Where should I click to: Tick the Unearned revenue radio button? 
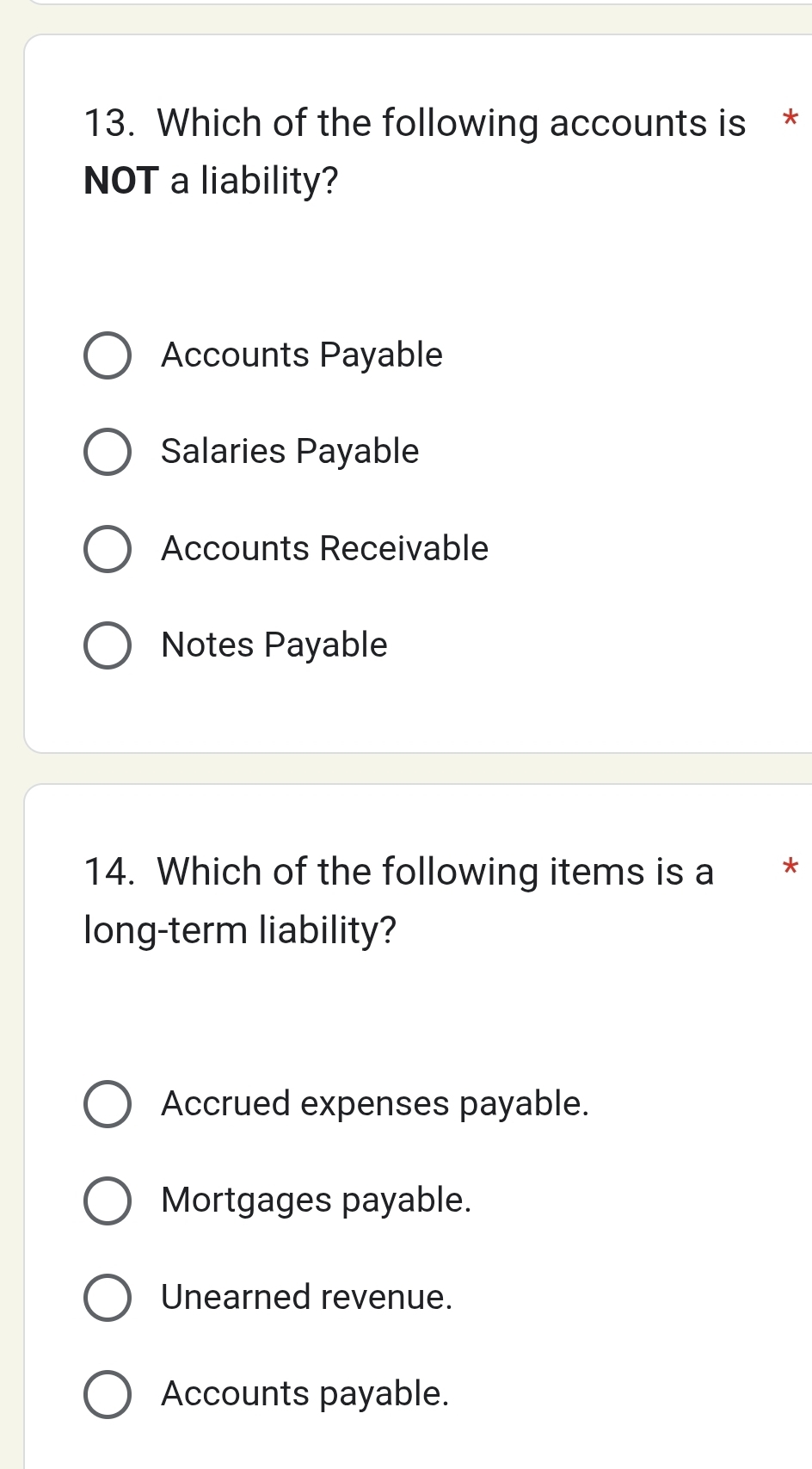tap(108, 1298)
